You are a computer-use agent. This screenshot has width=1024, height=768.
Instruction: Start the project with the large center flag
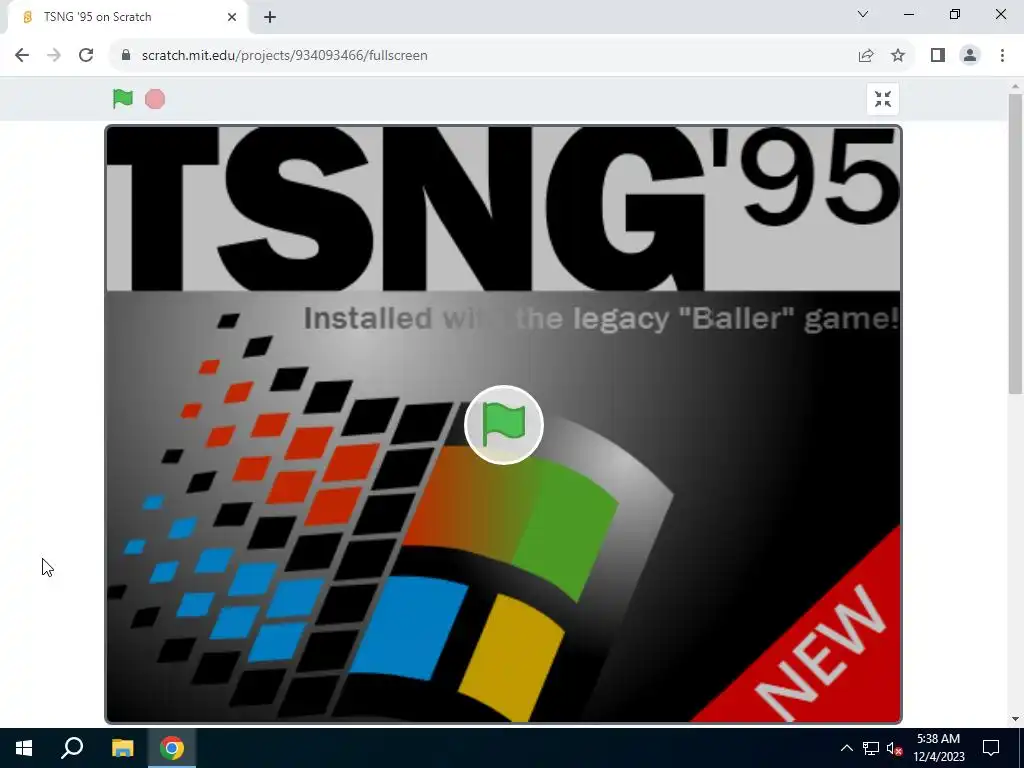click(504, 425)
